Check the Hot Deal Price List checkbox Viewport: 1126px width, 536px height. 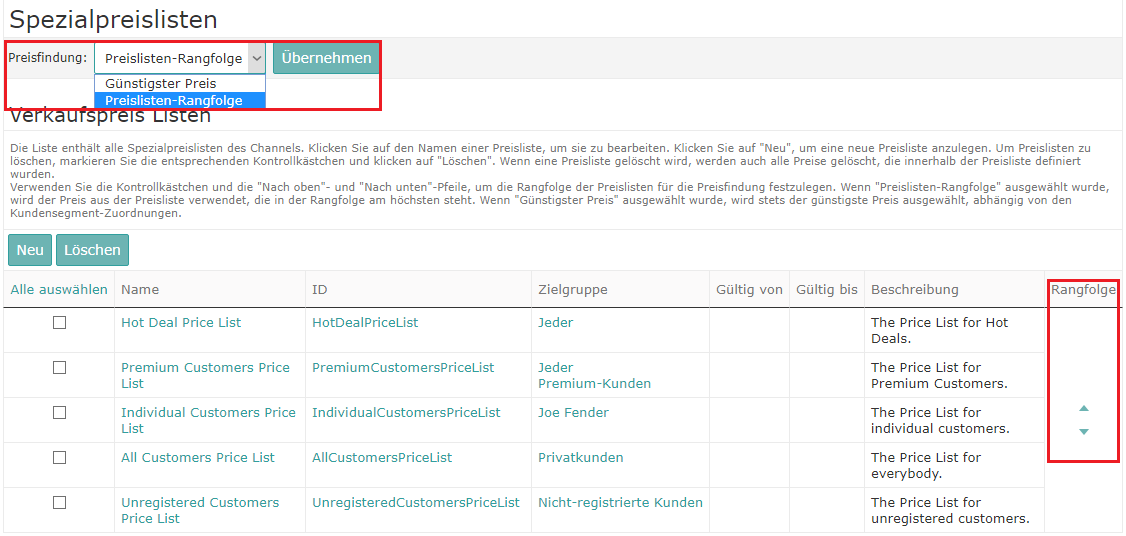(x=59, y=323)
